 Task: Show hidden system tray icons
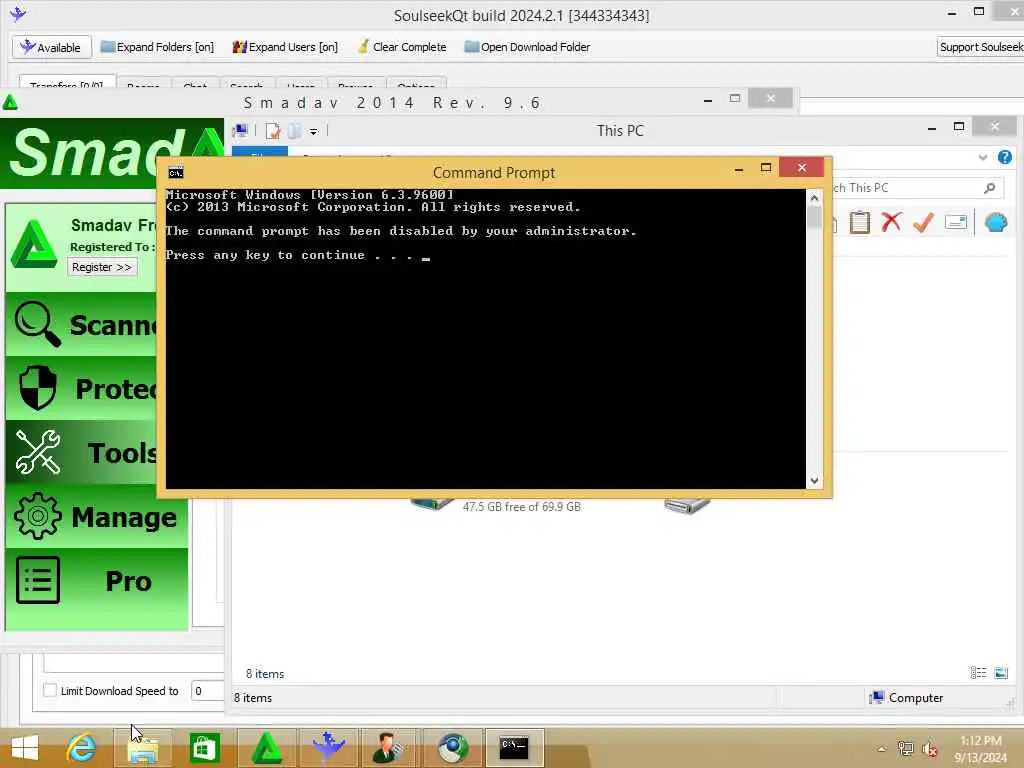[882, 749]
